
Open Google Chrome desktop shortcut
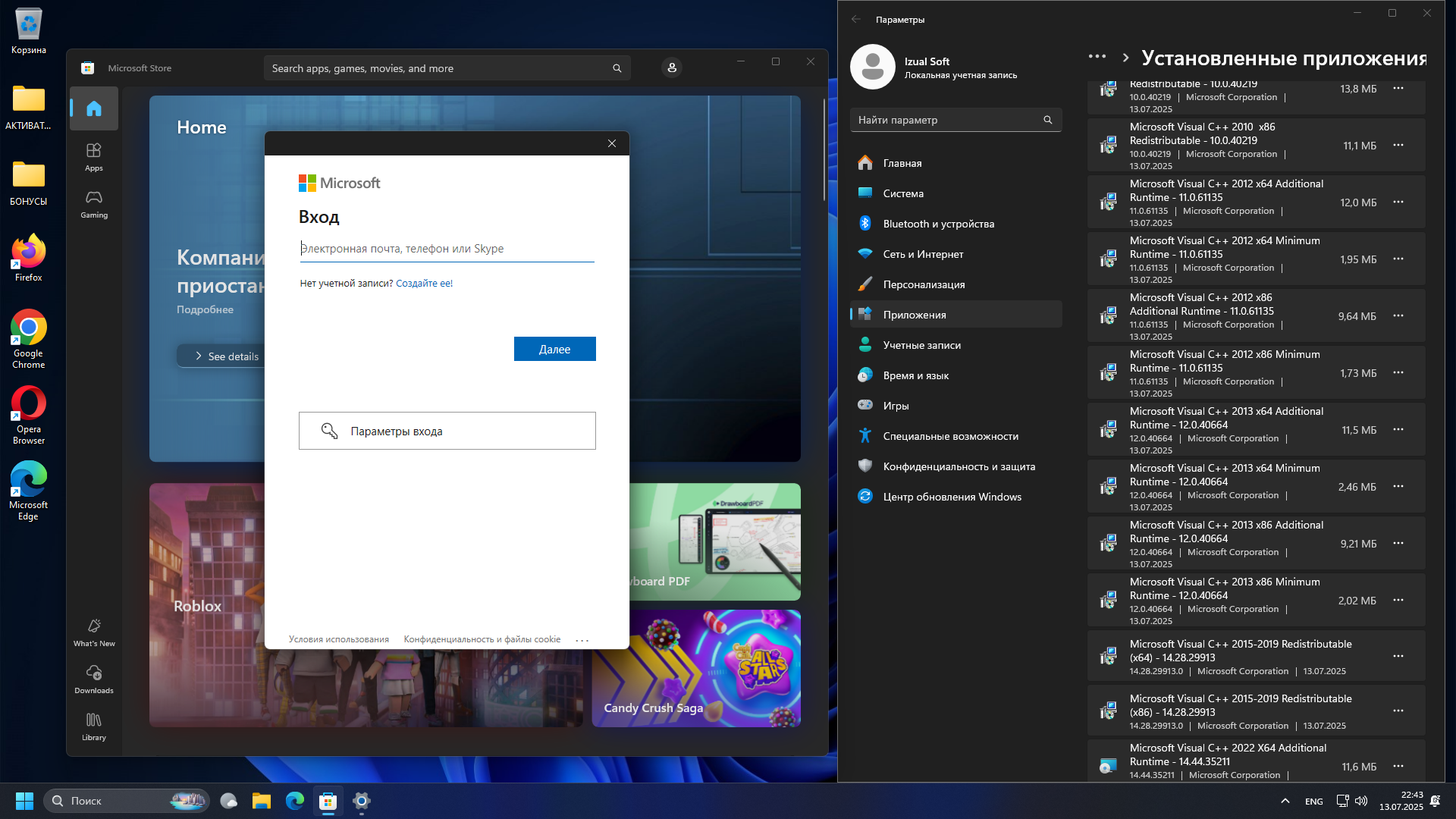pyautogui.click(x=29, y=339)
